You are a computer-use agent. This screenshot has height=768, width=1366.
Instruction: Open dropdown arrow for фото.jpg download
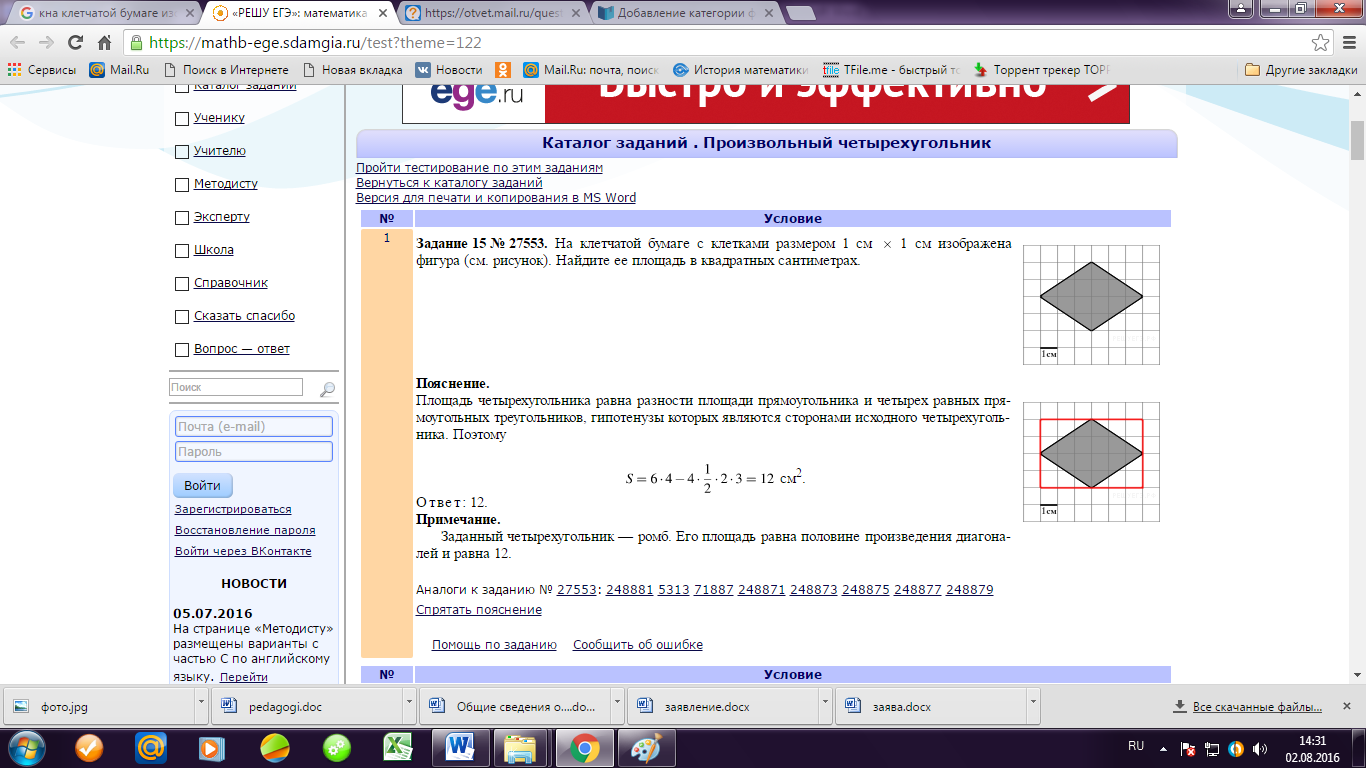201,706
